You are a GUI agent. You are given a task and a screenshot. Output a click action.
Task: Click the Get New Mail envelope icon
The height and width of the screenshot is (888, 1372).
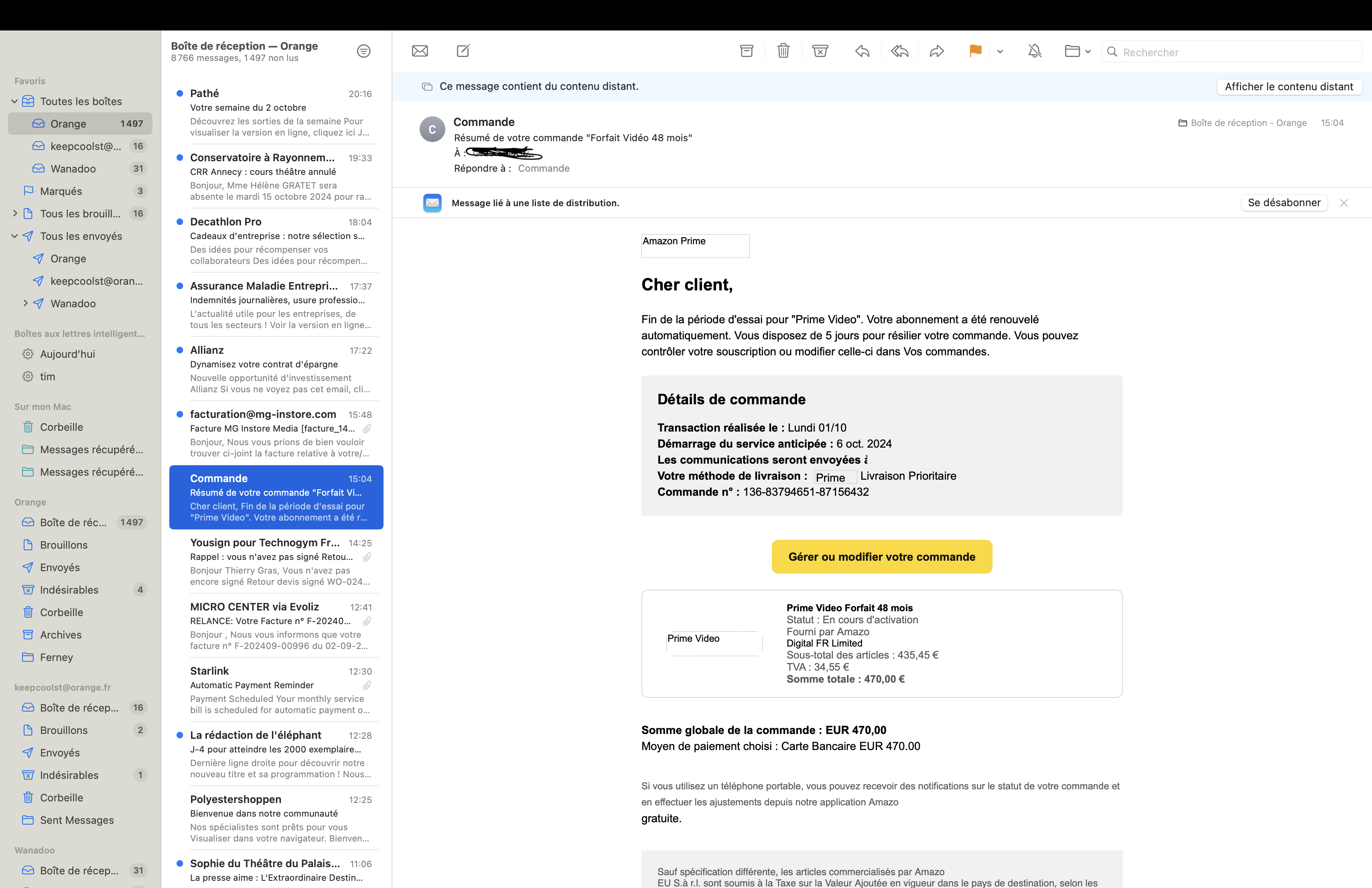pos(420,51)
